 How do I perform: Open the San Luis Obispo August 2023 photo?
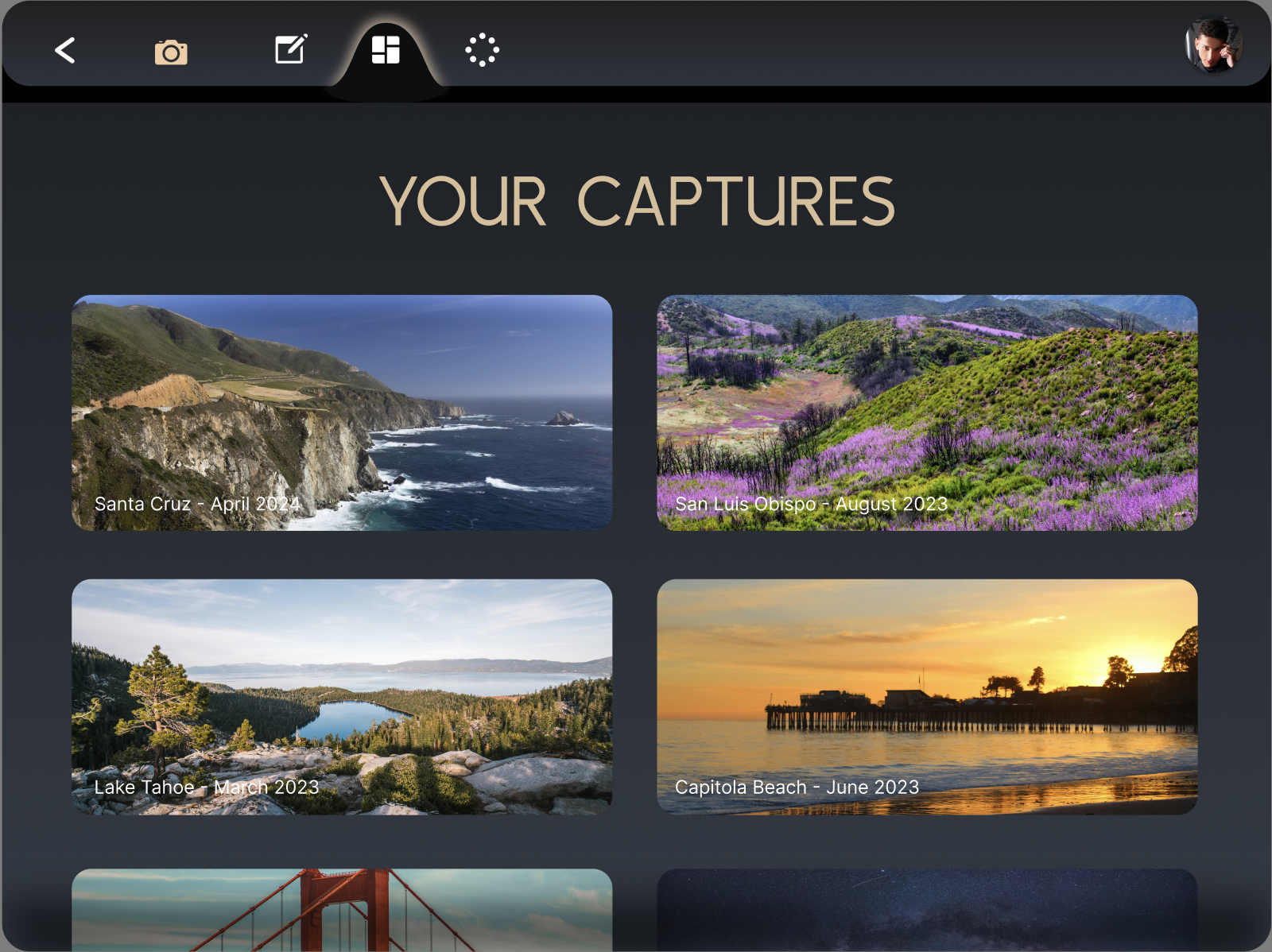pyautogui.click(x=927, y=412)
